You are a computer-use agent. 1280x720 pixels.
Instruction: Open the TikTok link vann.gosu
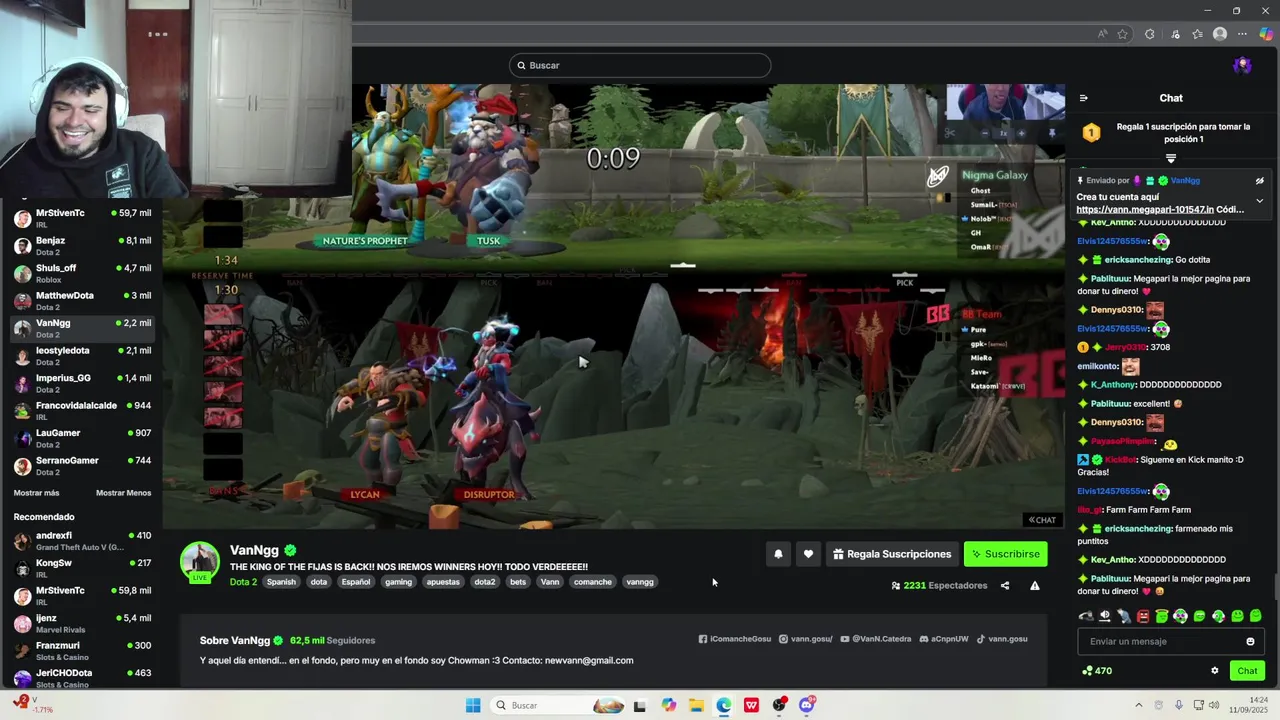[1002, 639]
